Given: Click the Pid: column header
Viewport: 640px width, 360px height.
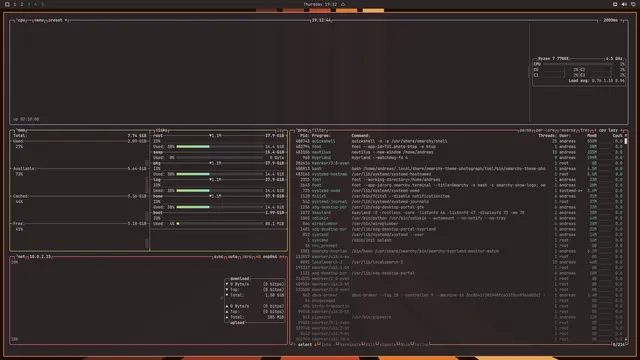Looking at the screenshot, I should click(304, 136).
